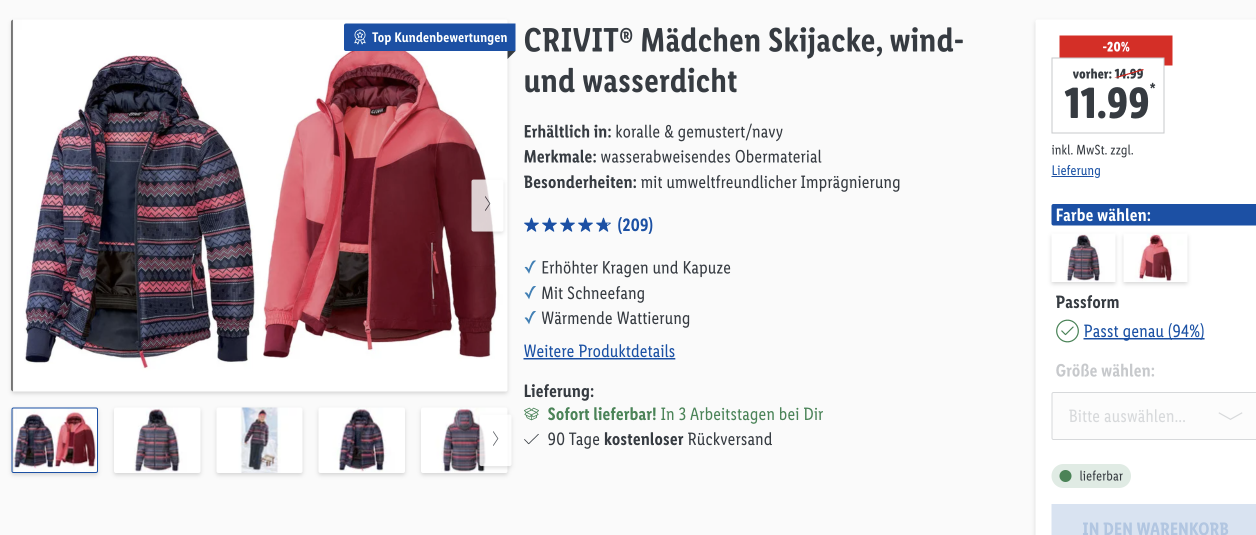Select the coral jacket color swatch
Viewport: 1256px width, 535px height.
tap(1155, 258)
